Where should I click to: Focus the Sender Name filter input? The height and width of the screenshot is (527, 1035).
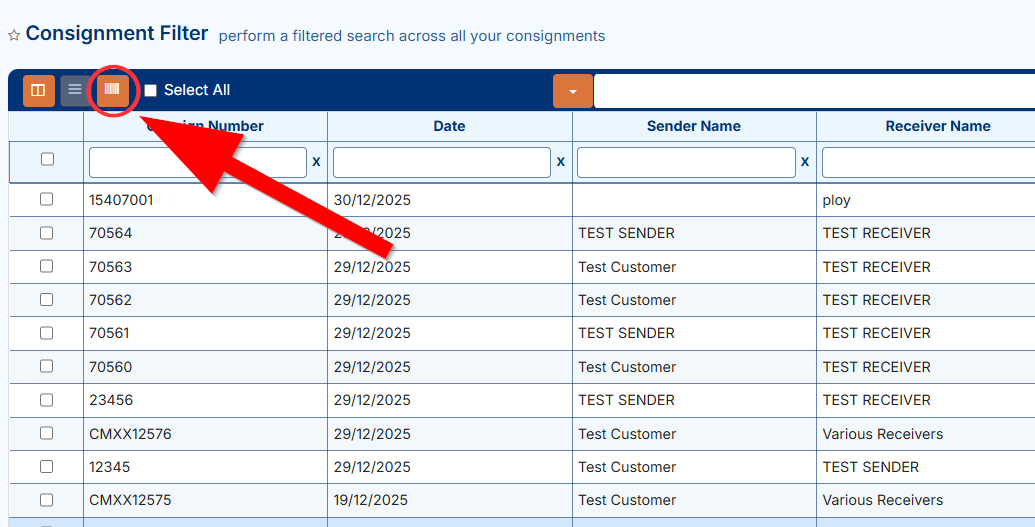685,162
